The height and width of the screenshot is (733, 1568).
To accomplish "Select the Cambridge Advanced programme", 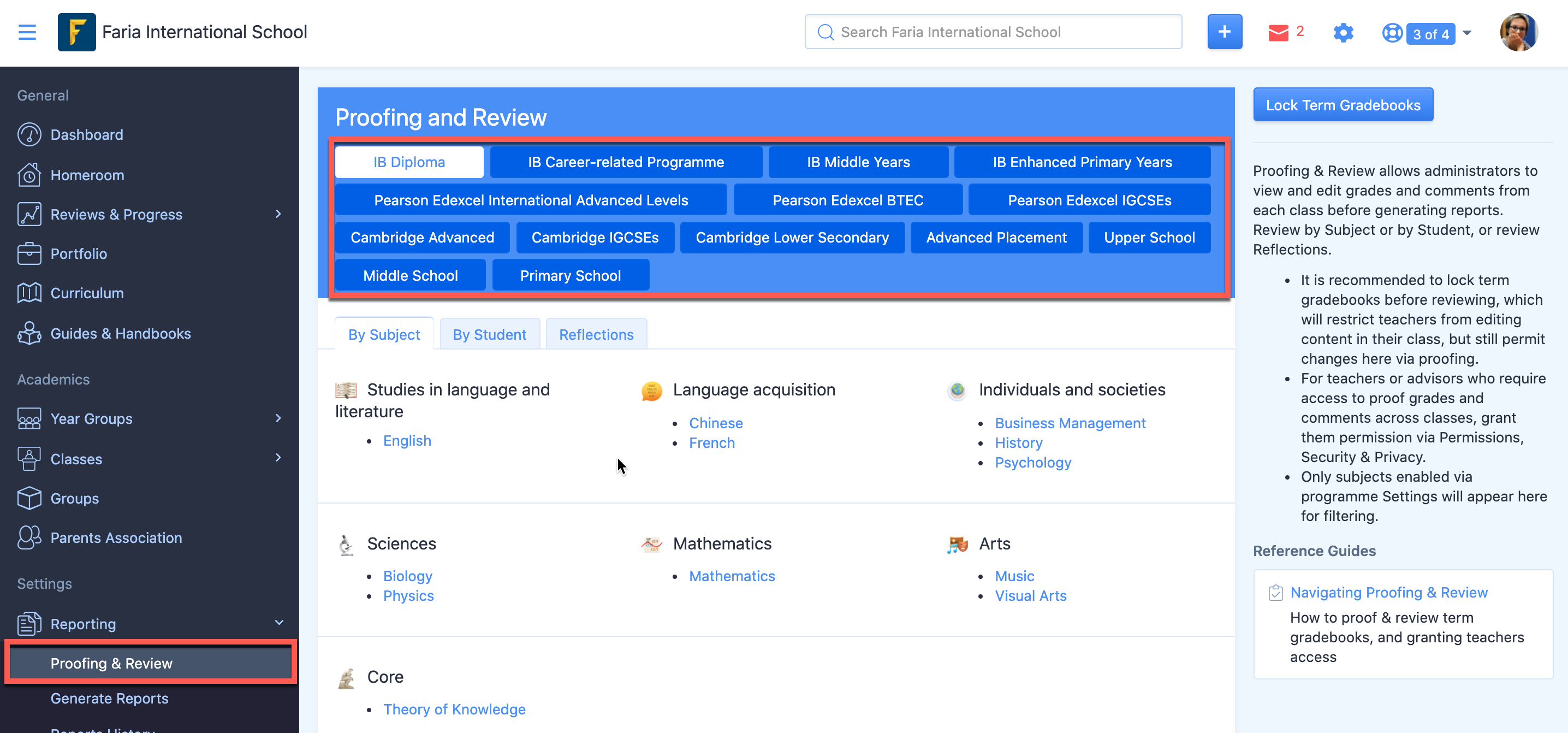I will coord(423,238).
